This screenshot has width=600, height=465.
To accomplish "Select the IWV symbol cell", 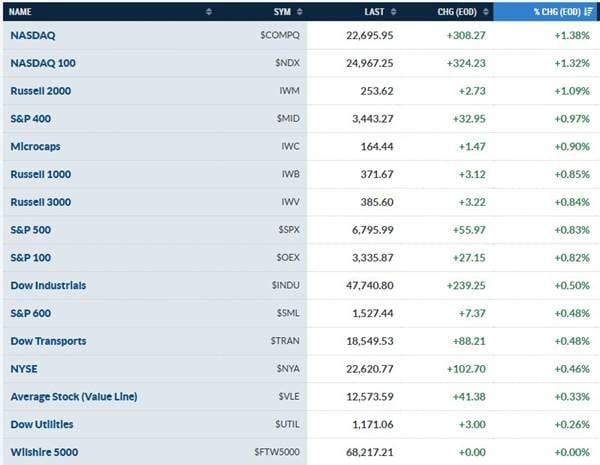I will pos(290,202).
